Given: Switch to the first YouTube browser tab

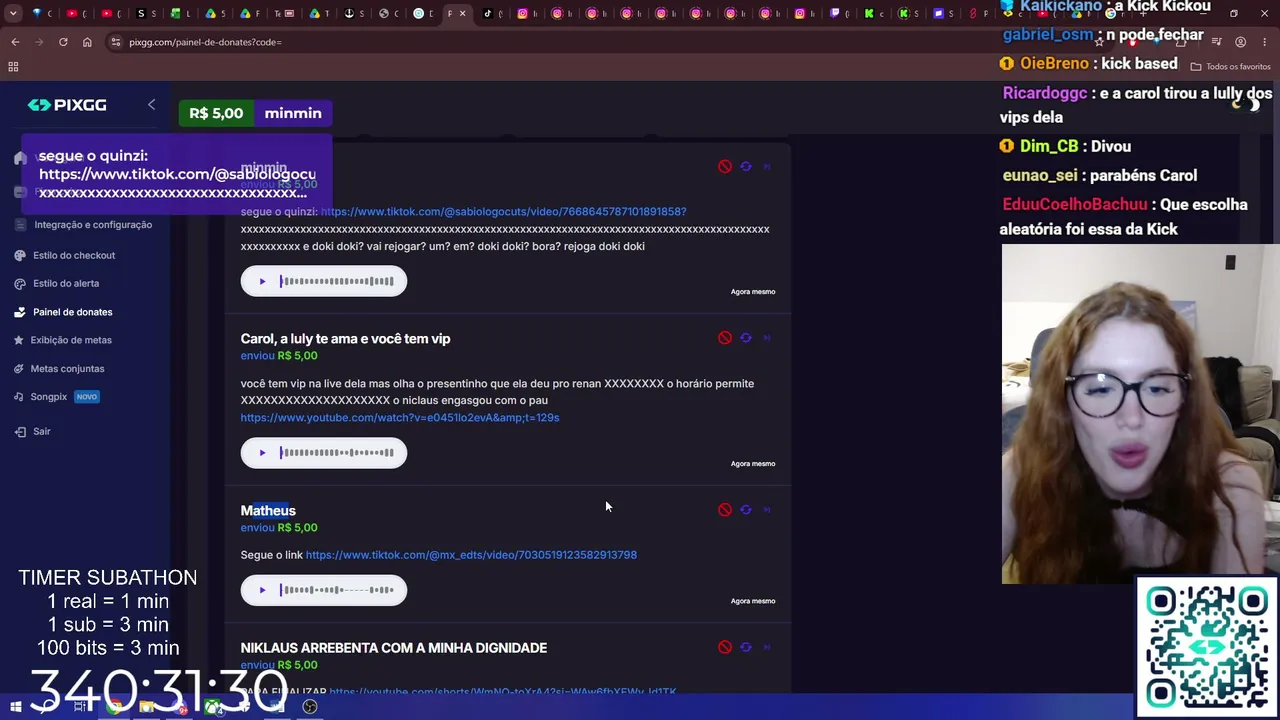Looking at the screenshot, I should point(78,14).
